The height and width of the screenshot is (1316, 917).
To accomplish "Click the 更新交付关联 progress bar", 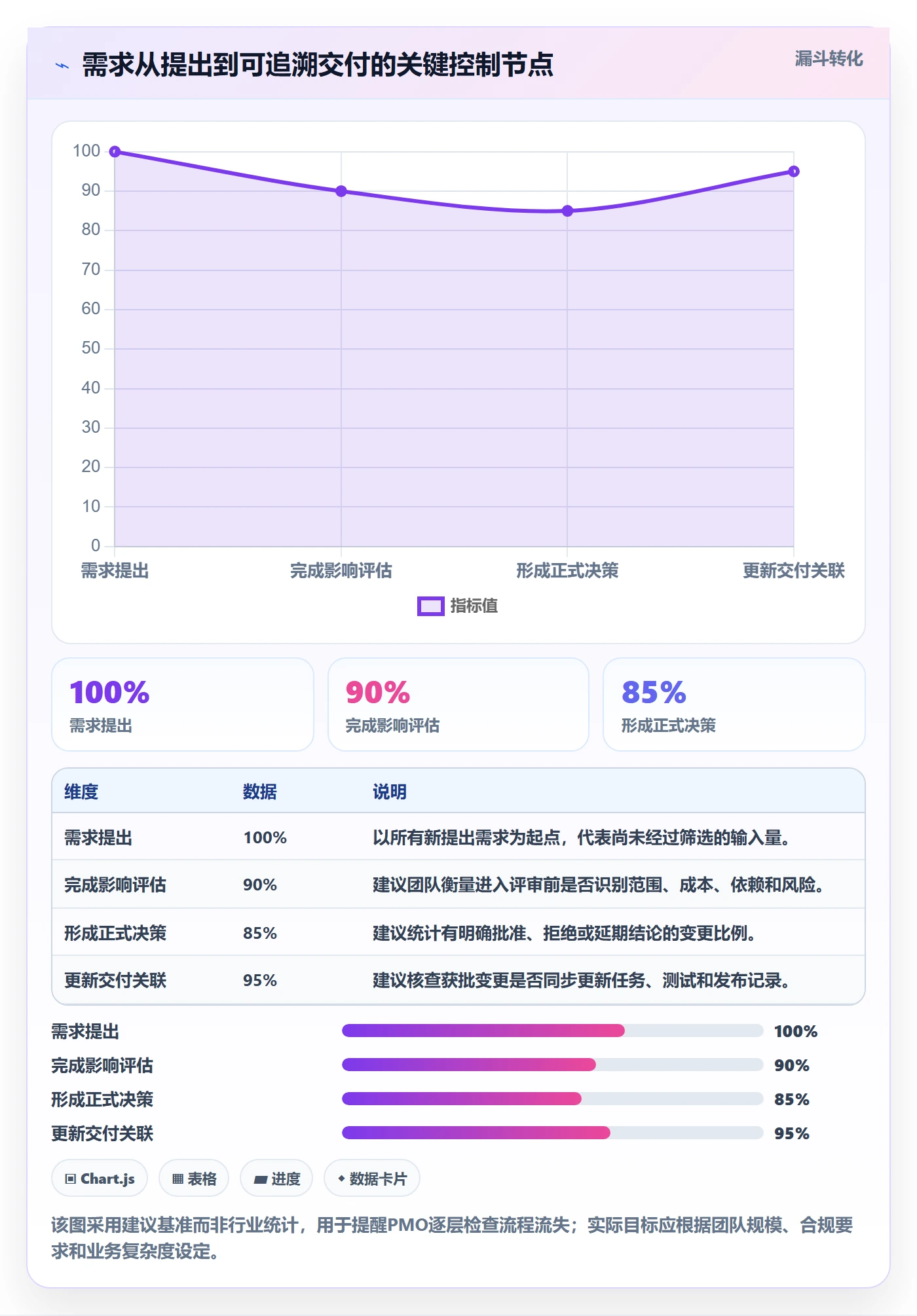I will point(552,1133).
